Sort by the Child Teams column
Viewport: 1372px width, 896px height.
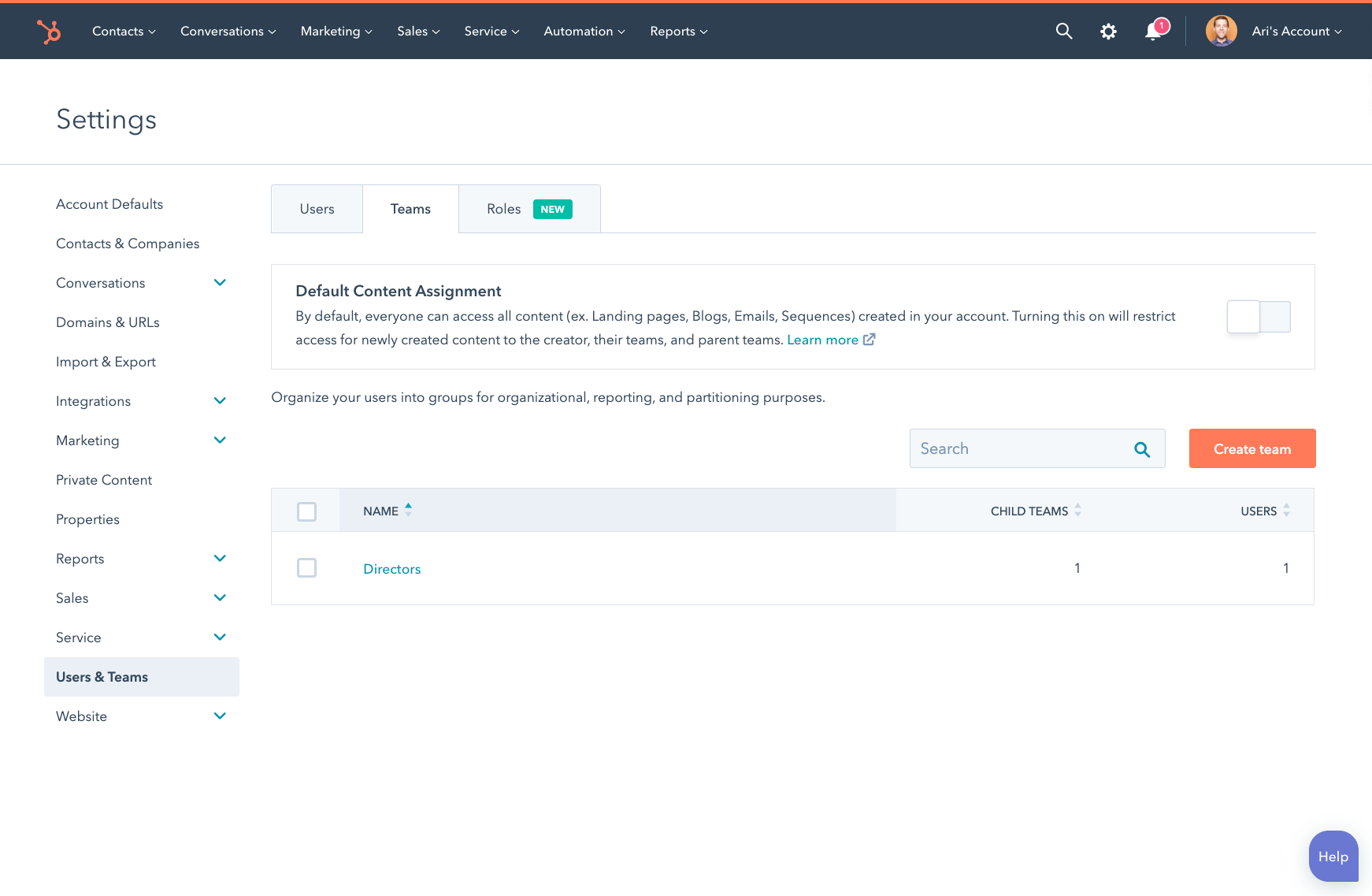1077,511
